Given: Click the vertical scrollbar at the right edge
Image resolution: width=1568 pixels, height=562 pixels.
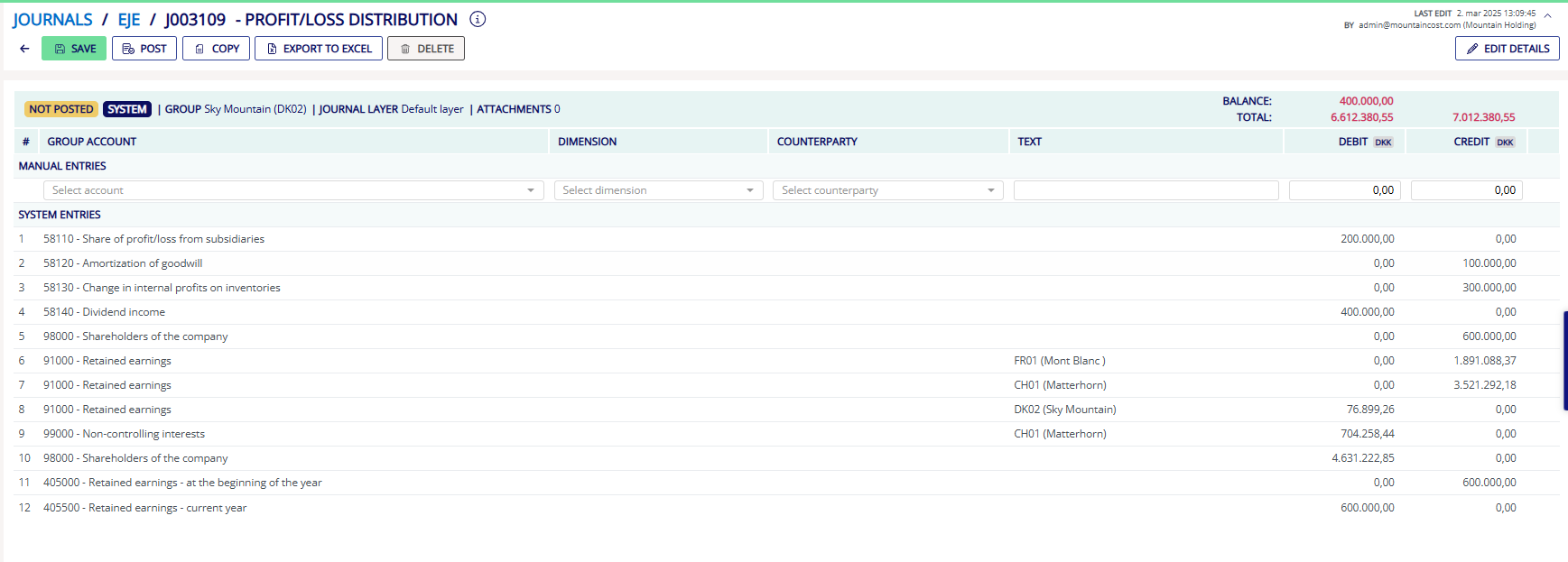Looking at the screenshot, I should click(x=1565, y=361).
